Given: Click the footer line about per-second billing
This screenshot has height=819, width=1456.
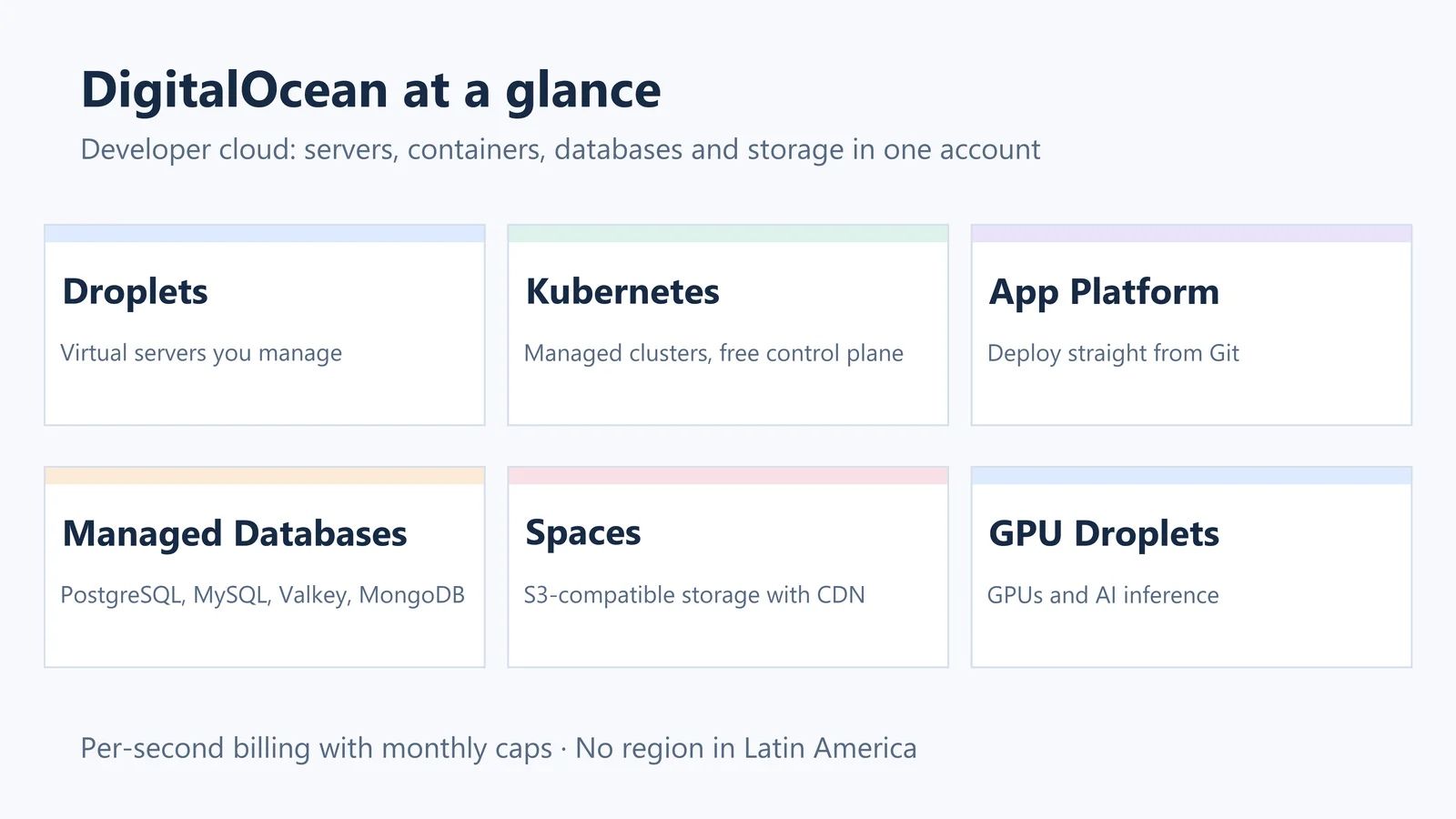Looking at the screenshot, I should click(x=499, y=749).
